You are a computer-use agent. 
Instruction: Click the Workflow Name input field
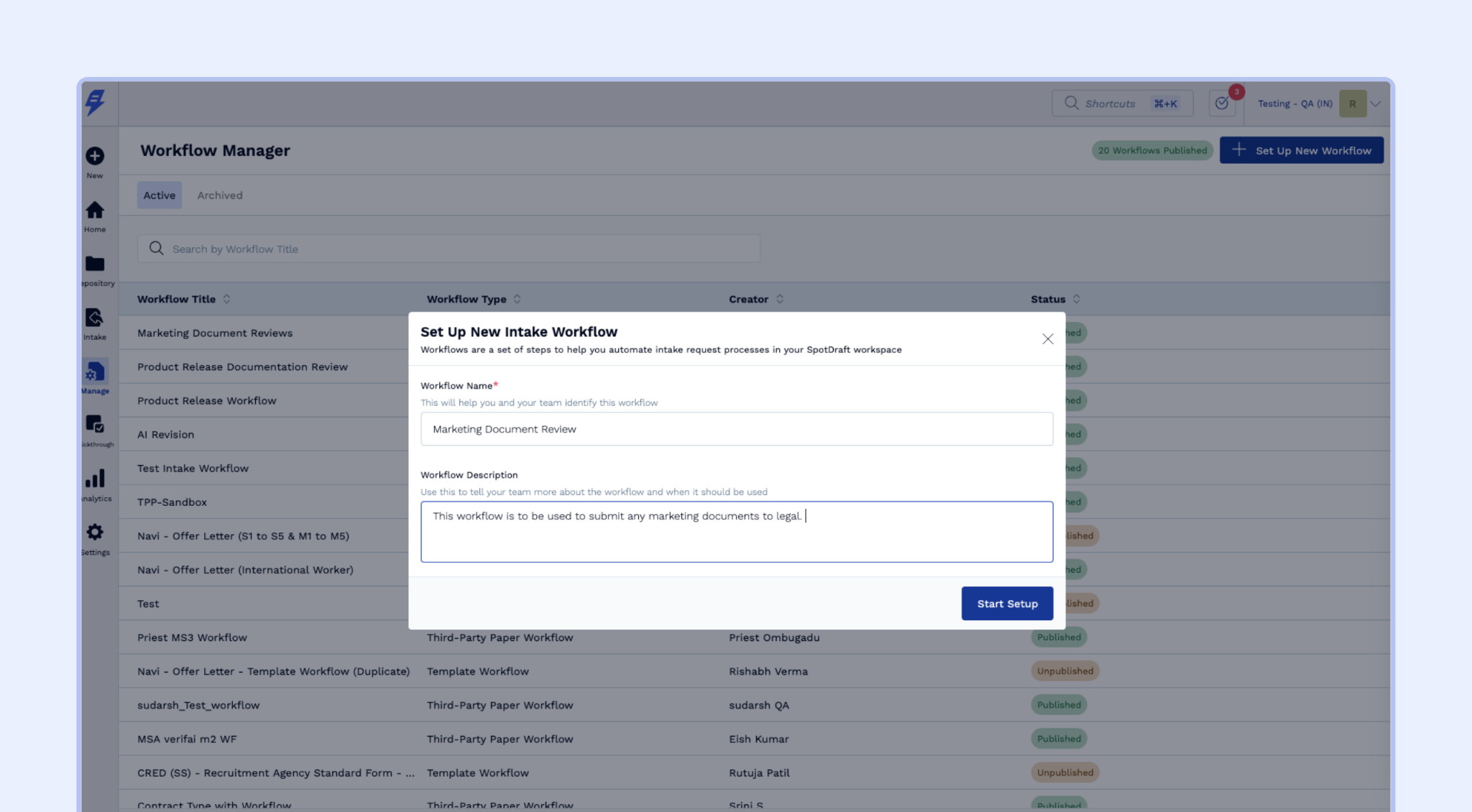(736, 429)
